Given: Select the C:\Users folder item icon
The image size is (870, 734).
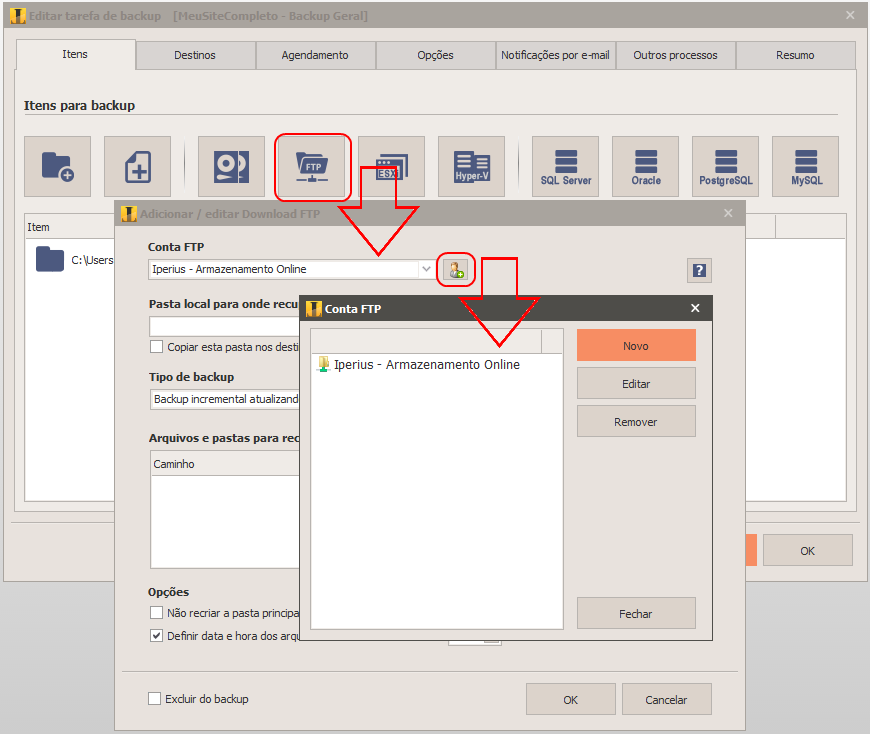Looking at the screenshot, I should click(x=50, y=259).
